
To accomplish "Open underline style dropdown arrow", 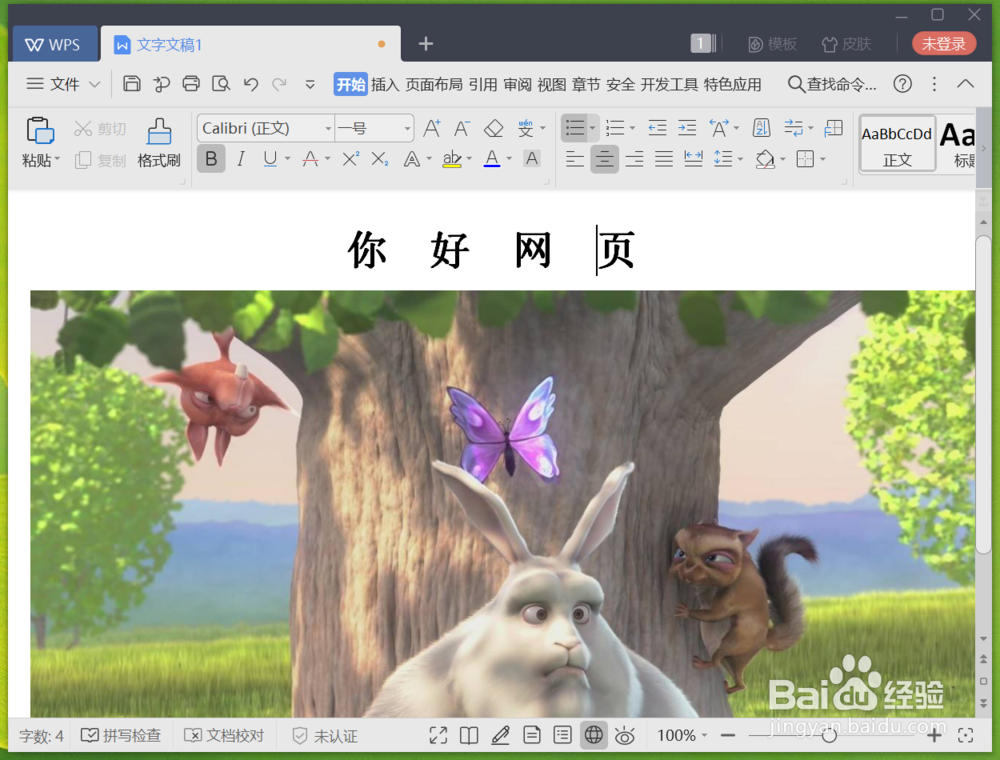I will click(x=288, y=159).
